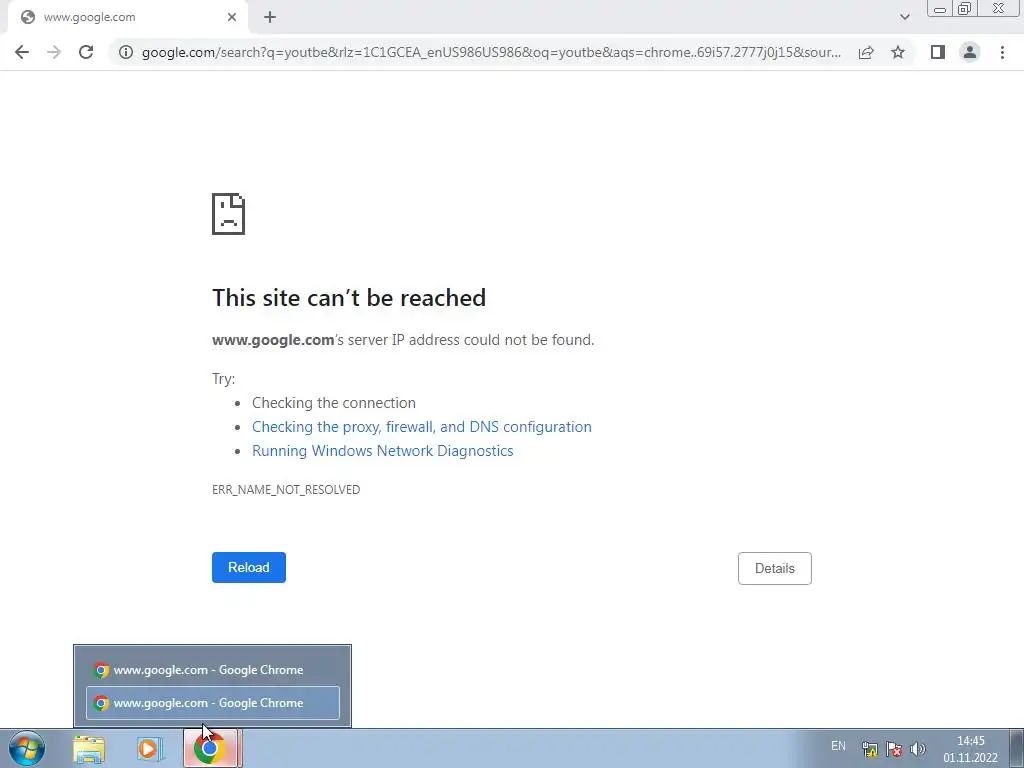The height and width of the screenshot is (768, 1024).
Task: Click the sad page error icon
Action: [x=229, y=214]
